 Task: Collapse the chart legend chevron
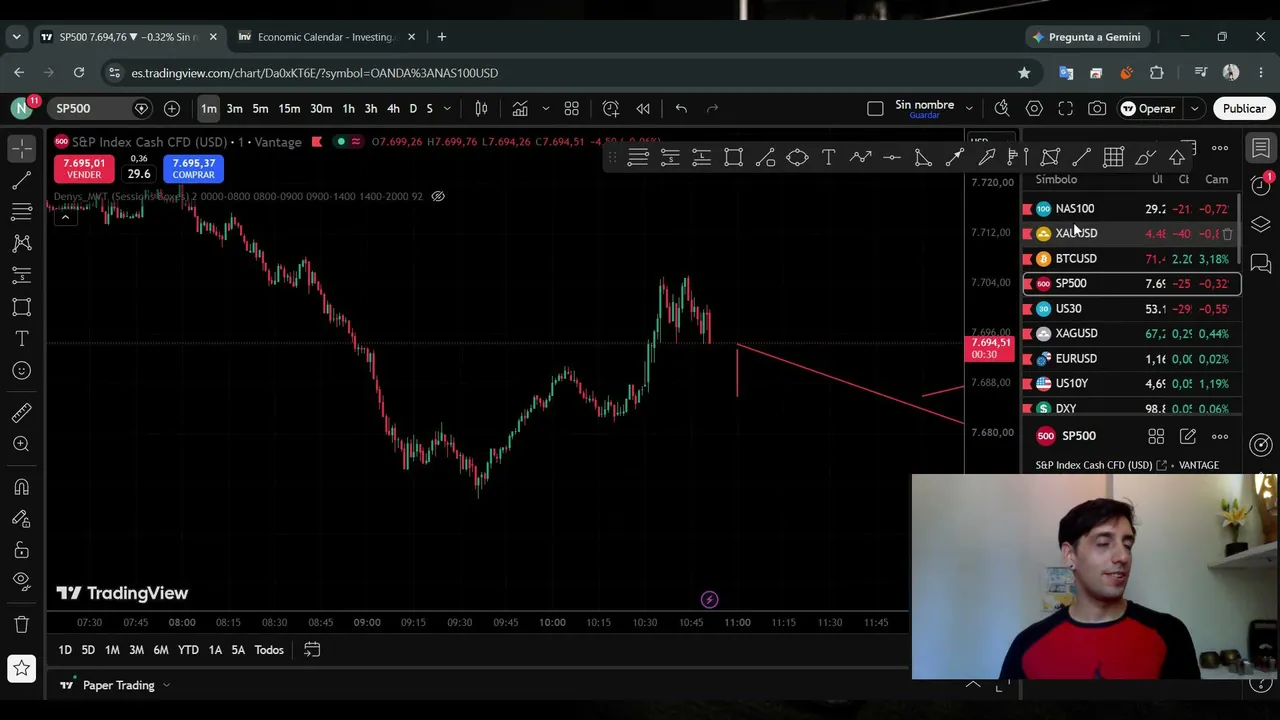point(65,216)
